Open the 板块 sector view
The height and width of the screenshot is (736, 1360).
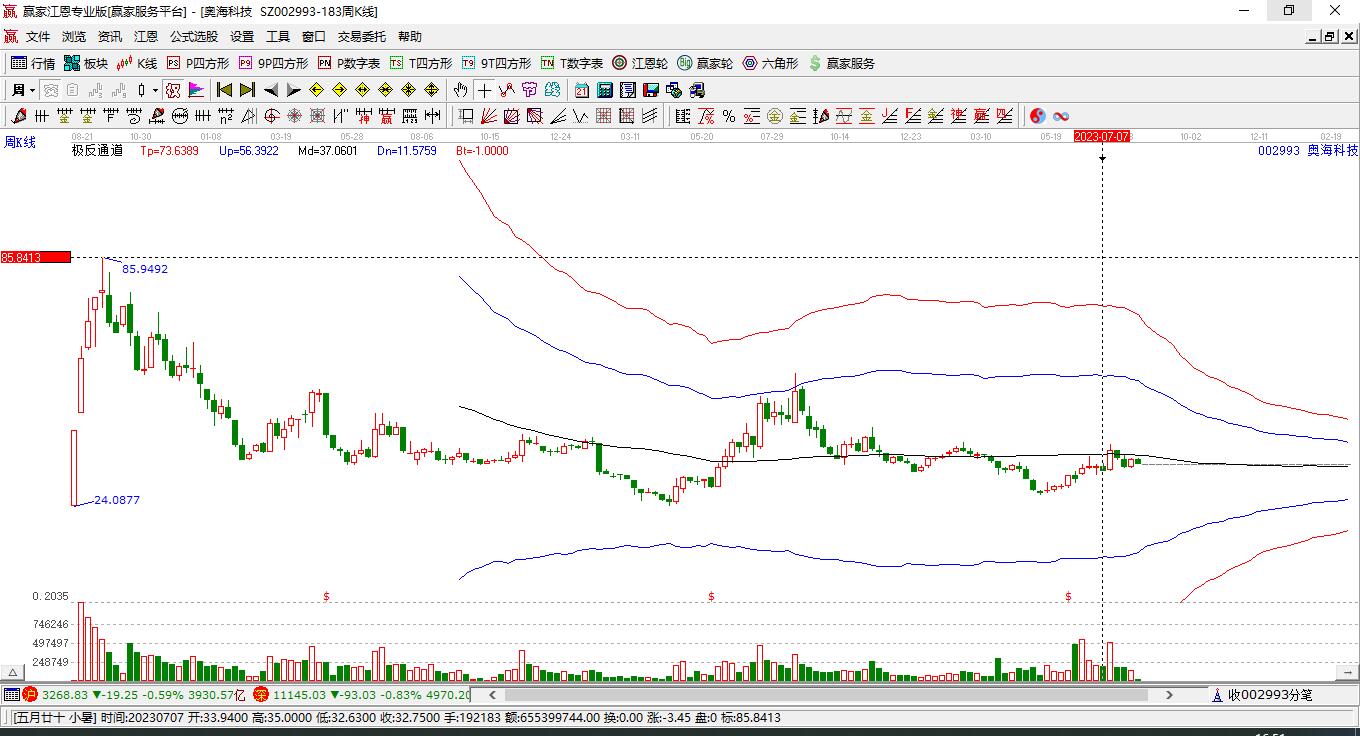tap(86, 63)
